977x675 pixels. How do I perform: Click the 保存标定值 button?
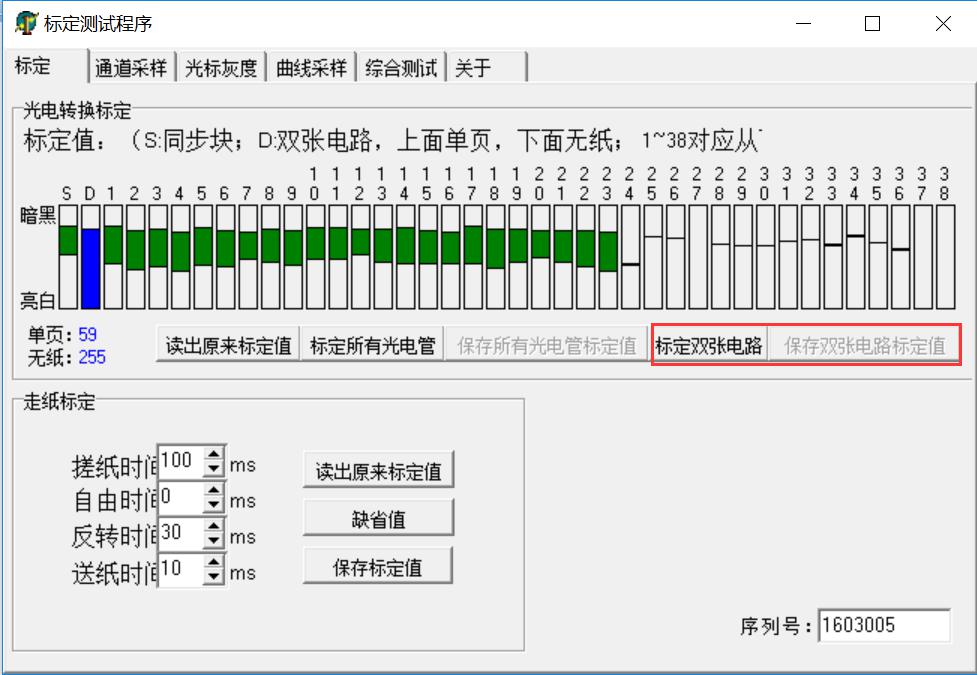point(378,567)
